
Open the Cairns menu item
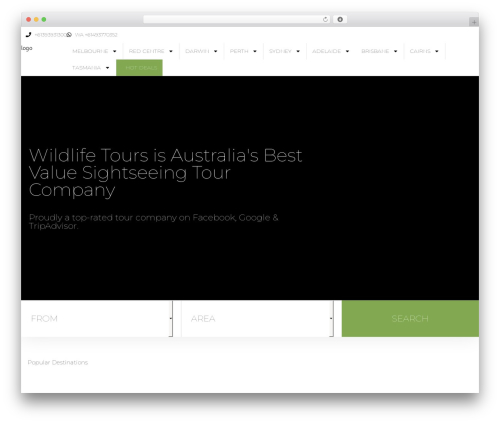point(420,51)
